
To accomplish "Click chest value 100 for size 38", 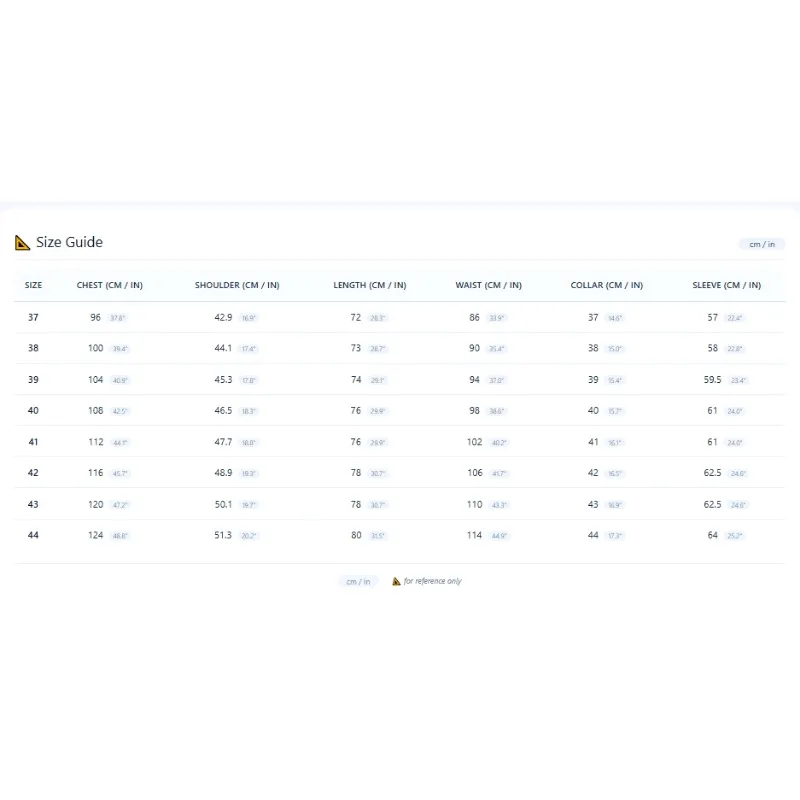I will pyautogui.click(x=95, y=348).
